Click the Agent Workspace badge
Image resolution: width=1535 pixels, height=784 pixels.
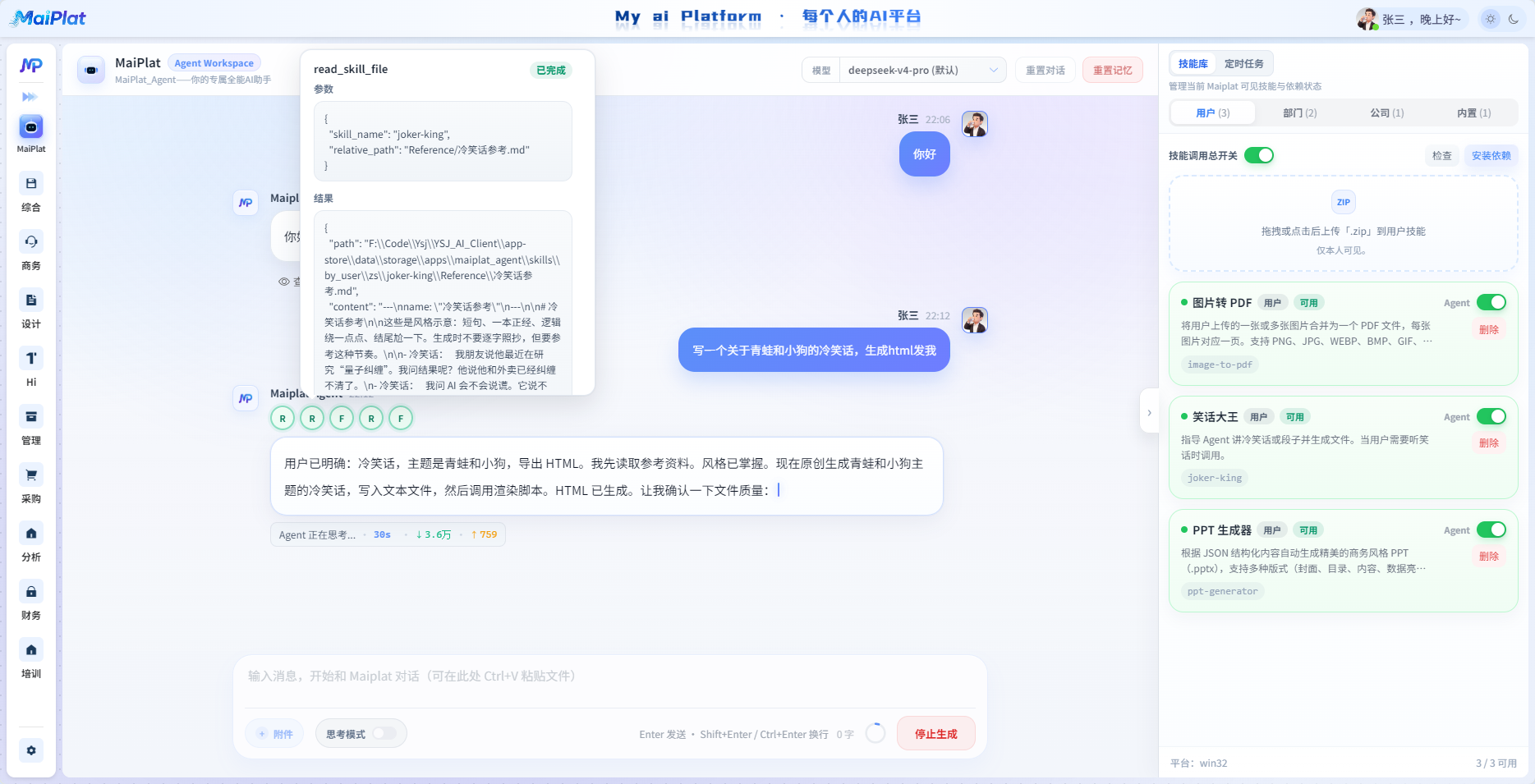[x=214, y=63]
